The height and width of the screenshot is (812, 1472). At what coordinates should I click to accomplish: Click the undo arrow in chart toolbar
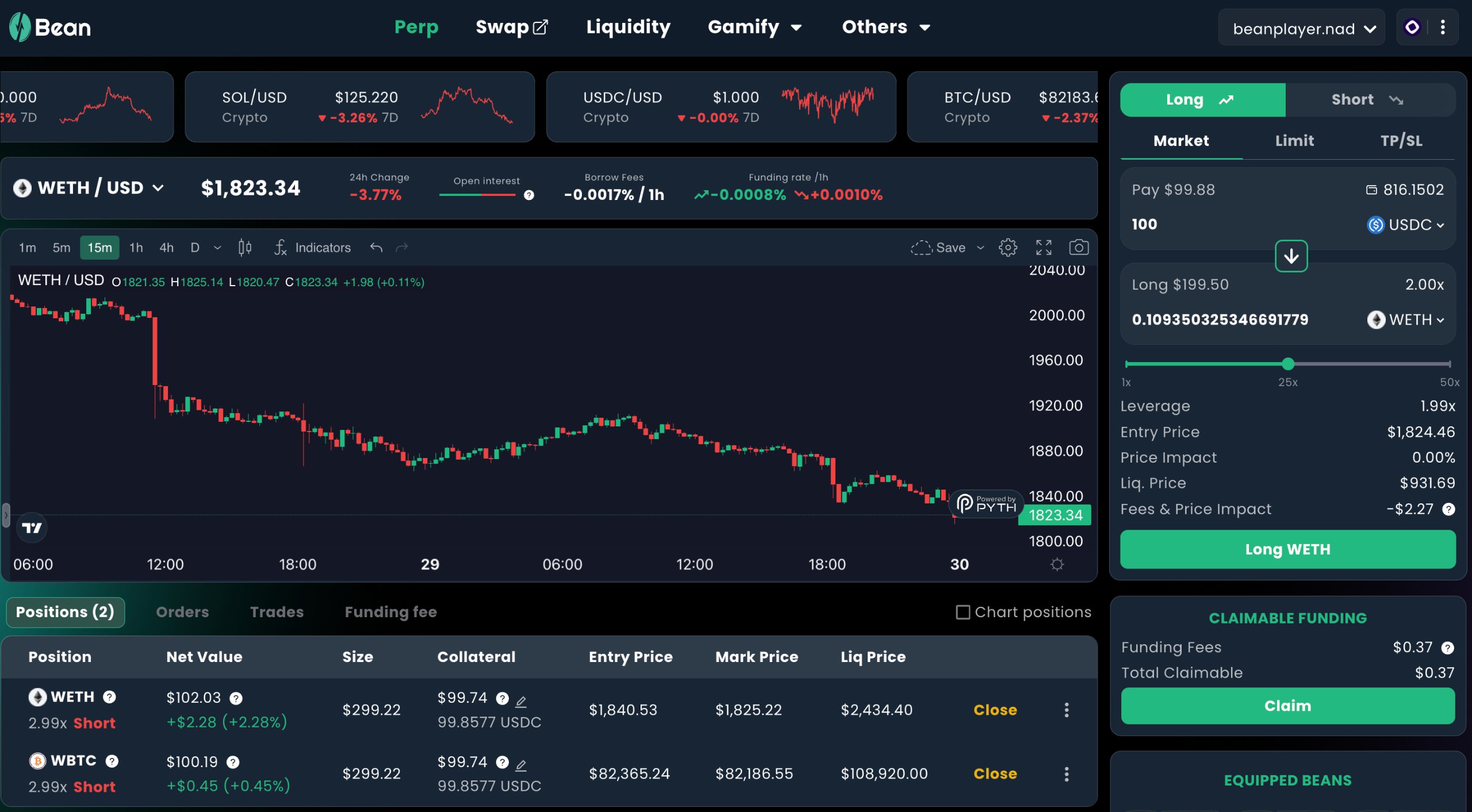pos(376,248)
